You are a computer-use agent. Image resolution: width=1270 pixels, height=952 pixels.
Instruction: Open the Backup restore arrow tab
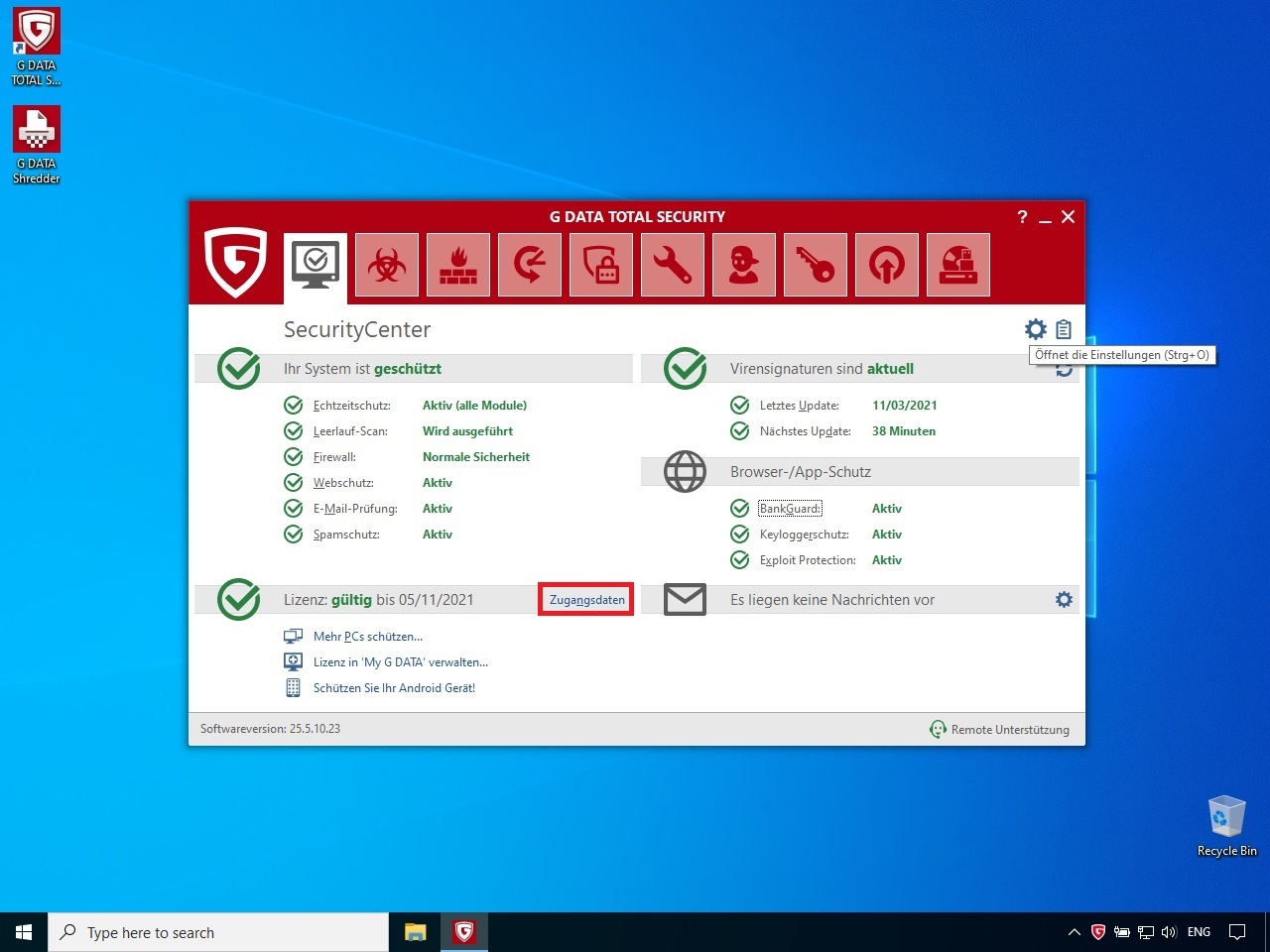click(x=530, y=265)
